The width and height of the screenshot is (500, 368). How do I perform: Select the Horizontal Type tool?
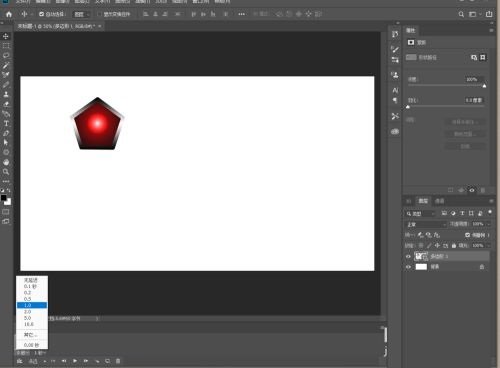point(6,123)
